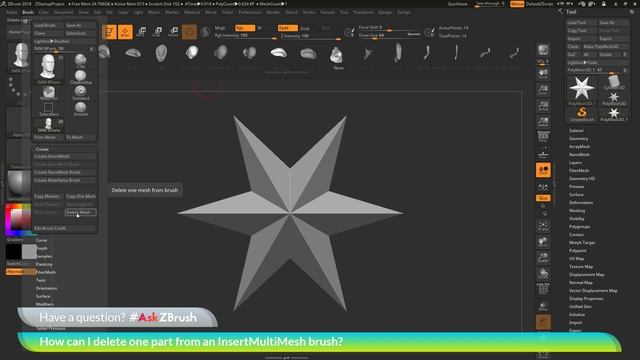The image size is (640, 360).
Task: Click the Edit mode button
Action: click(109, 32)
